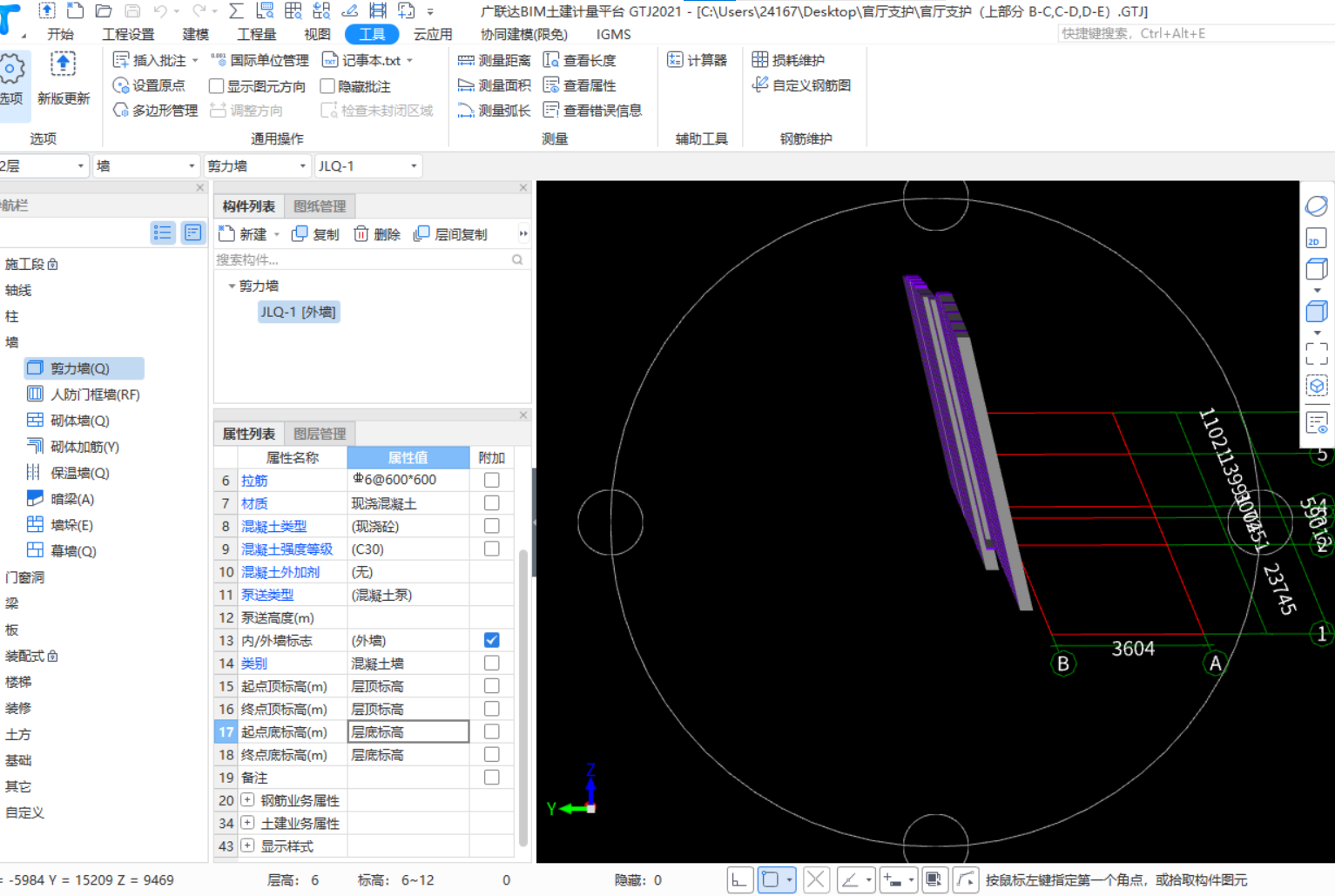Click 新版更新 update icon
Viewport: 1335px width, 896px height.
[x=63, y=78]
